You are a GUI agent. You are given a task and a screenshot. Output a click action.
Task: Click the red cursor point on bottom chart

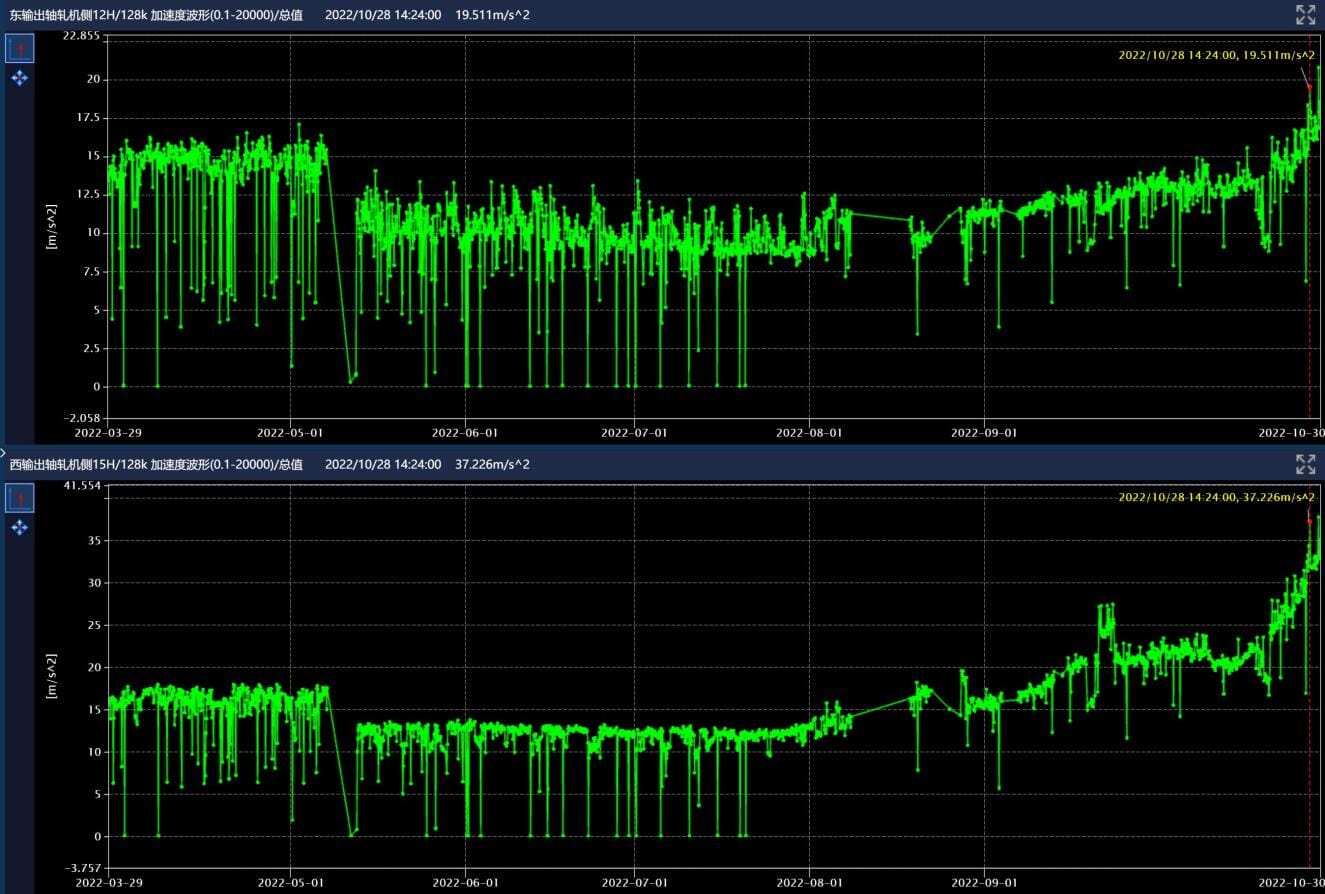point(1309,521)
